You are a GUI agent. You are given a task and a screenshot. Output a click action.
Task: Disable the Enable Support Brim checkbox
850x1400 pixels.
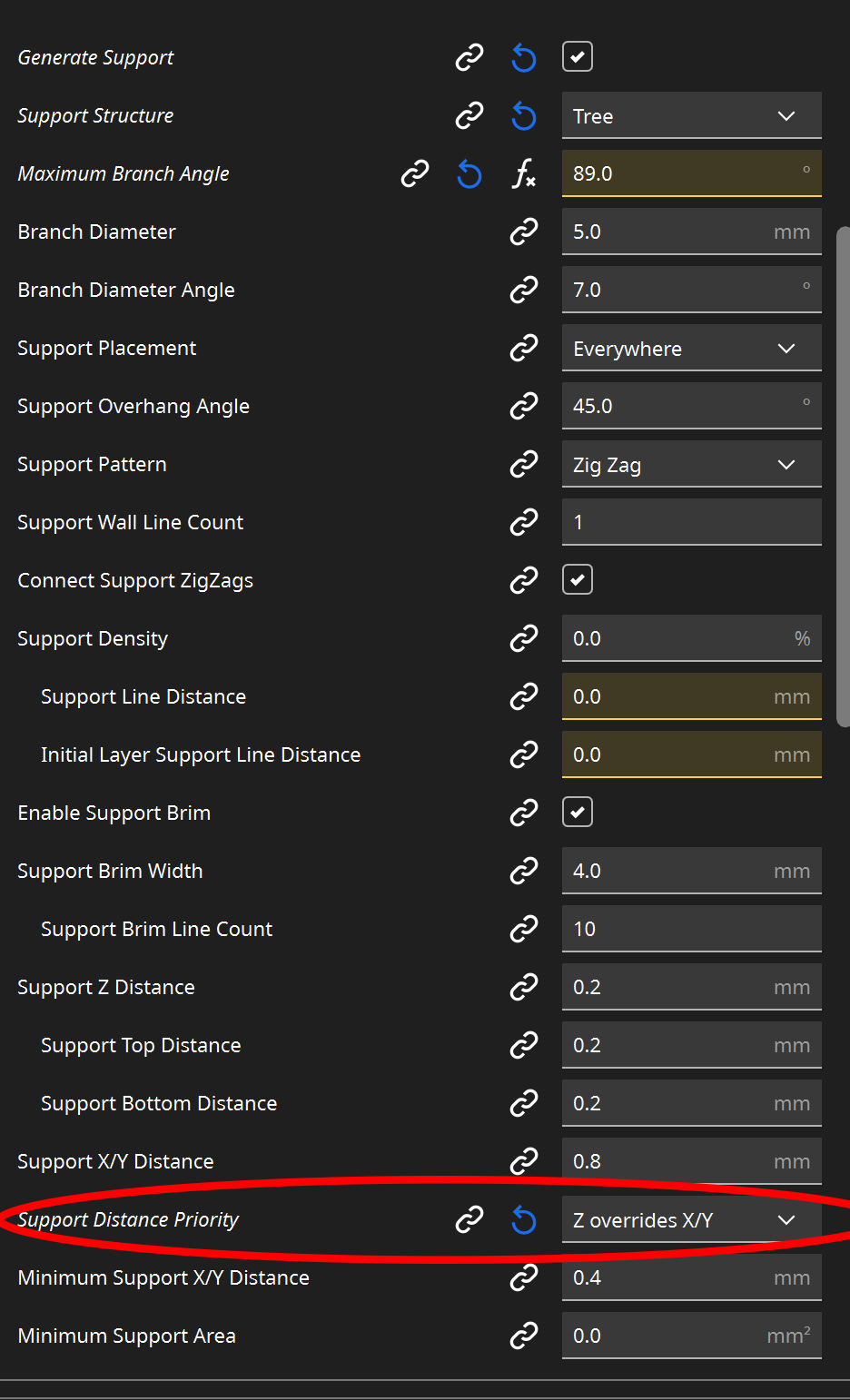click(x=578, y=813)
